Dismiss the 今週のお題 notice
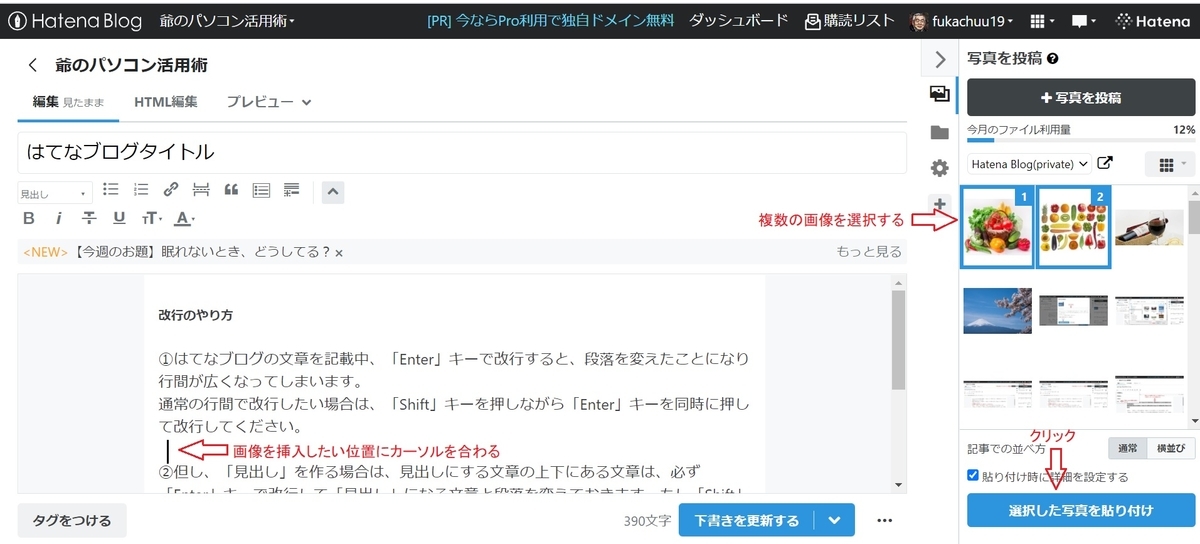 point(339,253)
